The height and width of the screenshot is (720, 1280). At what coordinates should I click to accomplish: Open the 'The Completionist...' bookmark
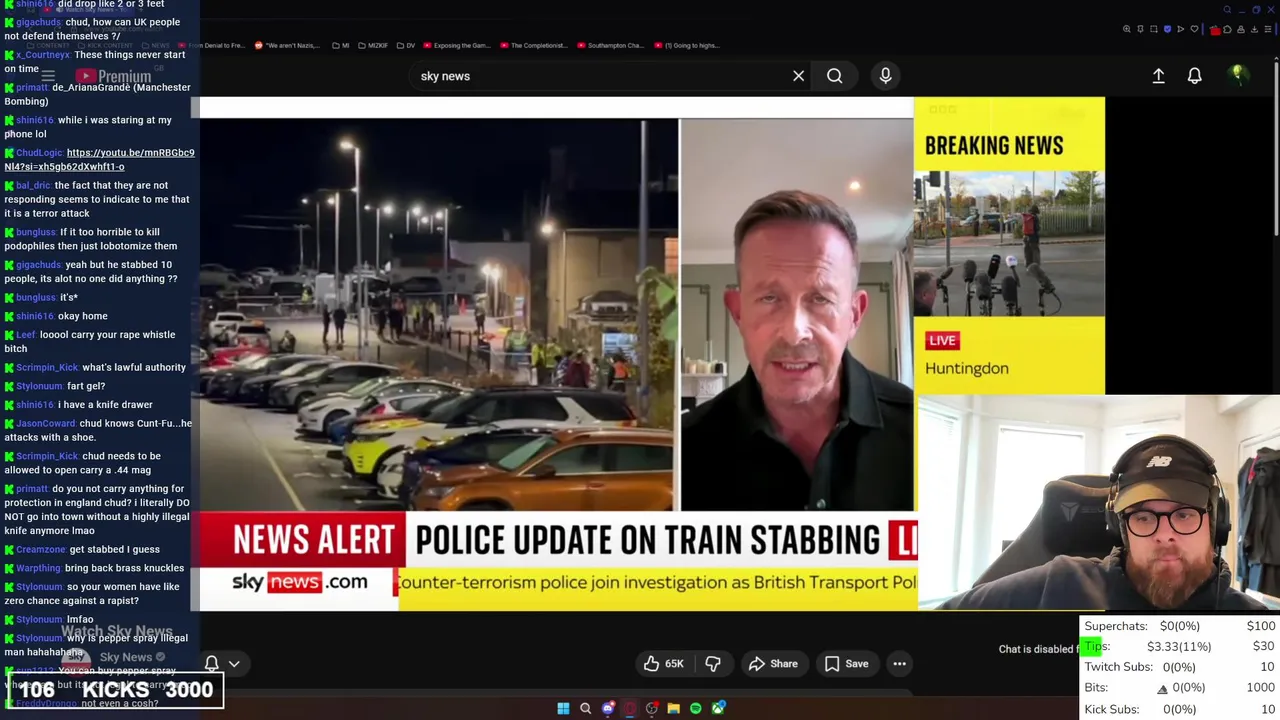point(533,45)
